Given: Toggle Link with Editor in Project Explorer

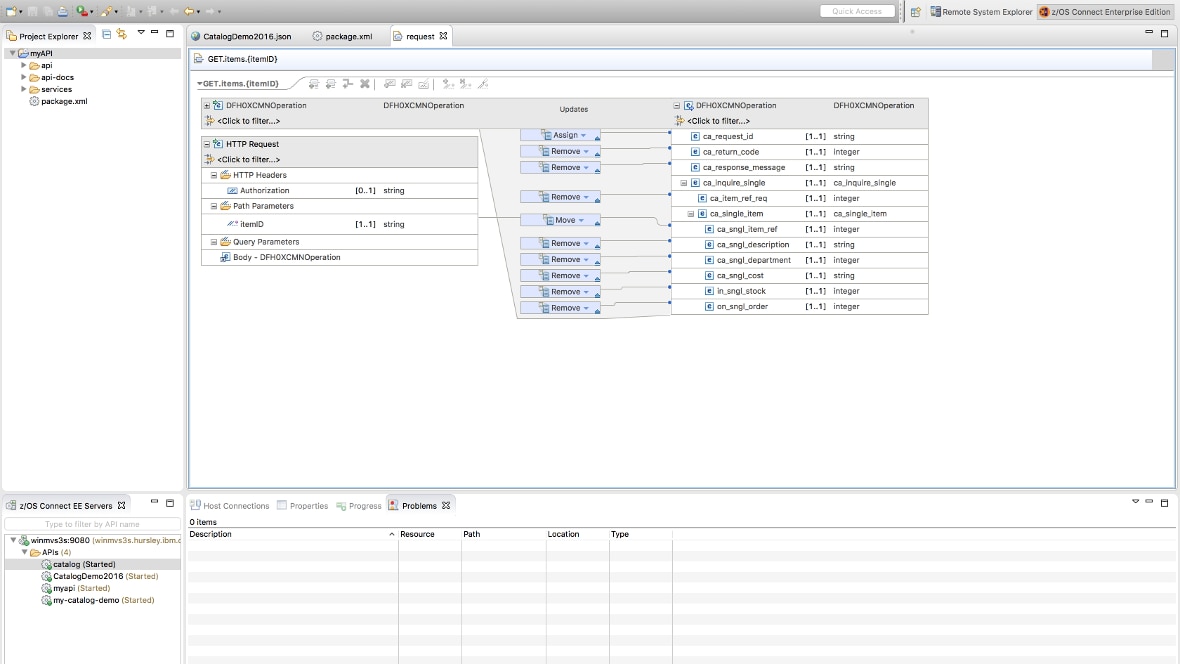Looking at the screenshot, I should click(121, 33).
